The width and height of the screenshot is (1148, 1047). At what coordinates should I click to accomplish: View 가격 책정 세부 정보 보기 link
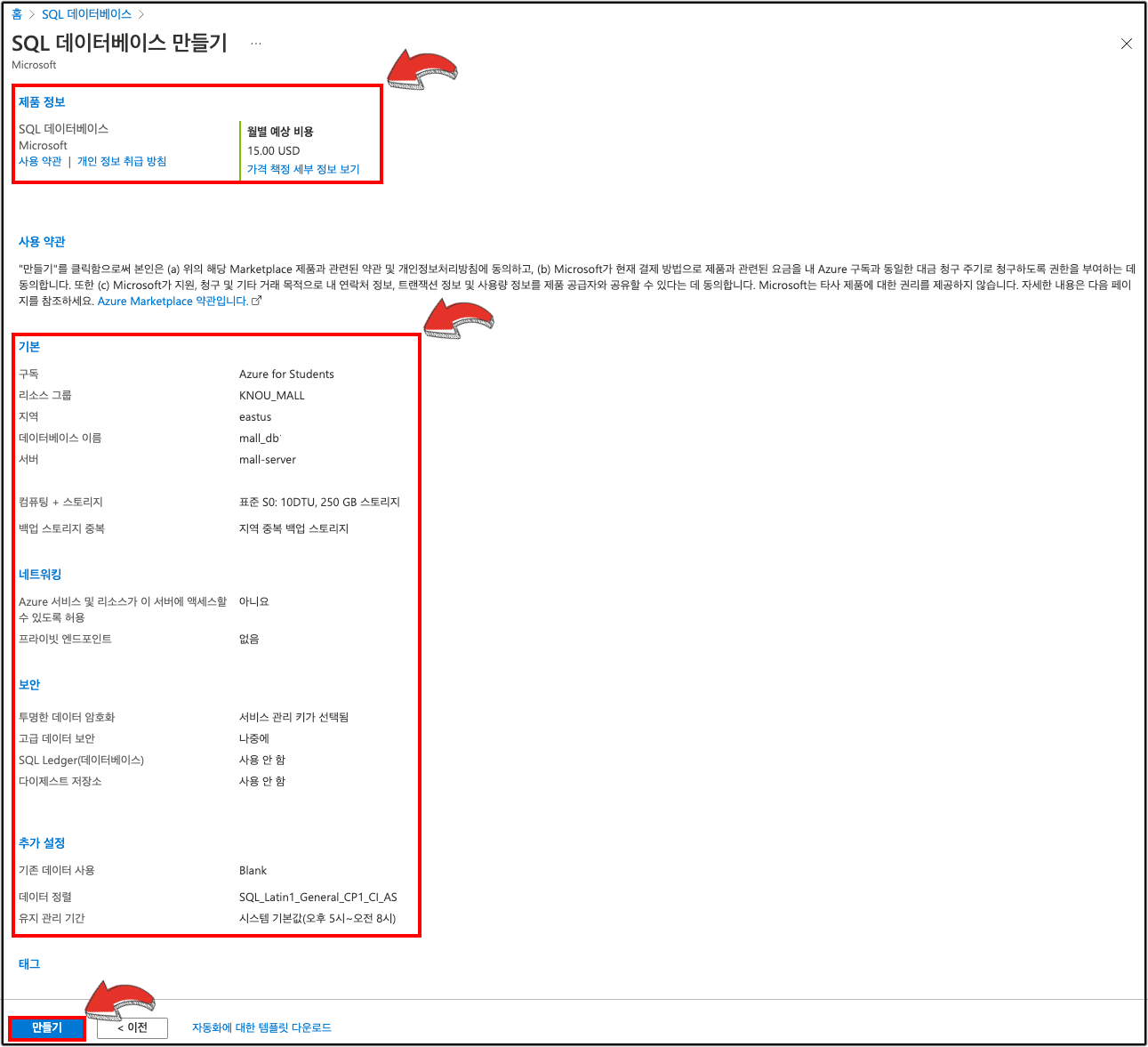tap(303, 169)
